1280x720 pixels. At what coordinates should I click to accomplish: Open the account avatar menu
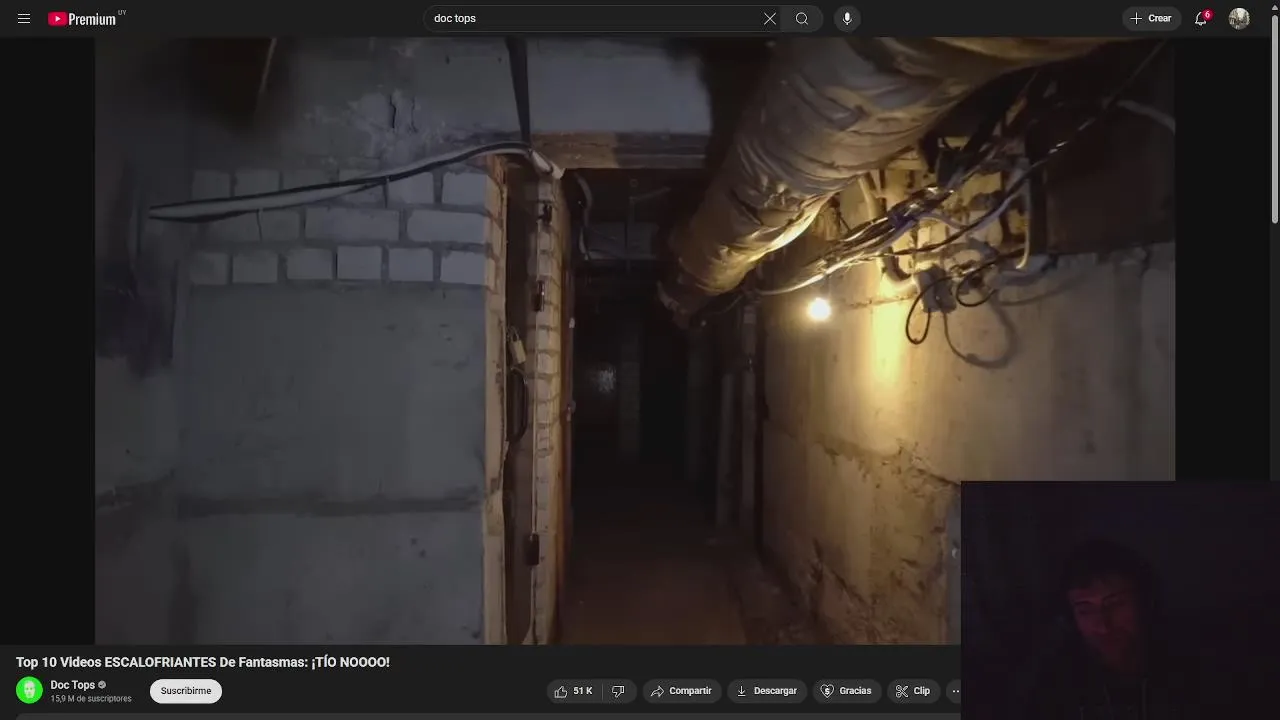click(x=1239, y=19)
